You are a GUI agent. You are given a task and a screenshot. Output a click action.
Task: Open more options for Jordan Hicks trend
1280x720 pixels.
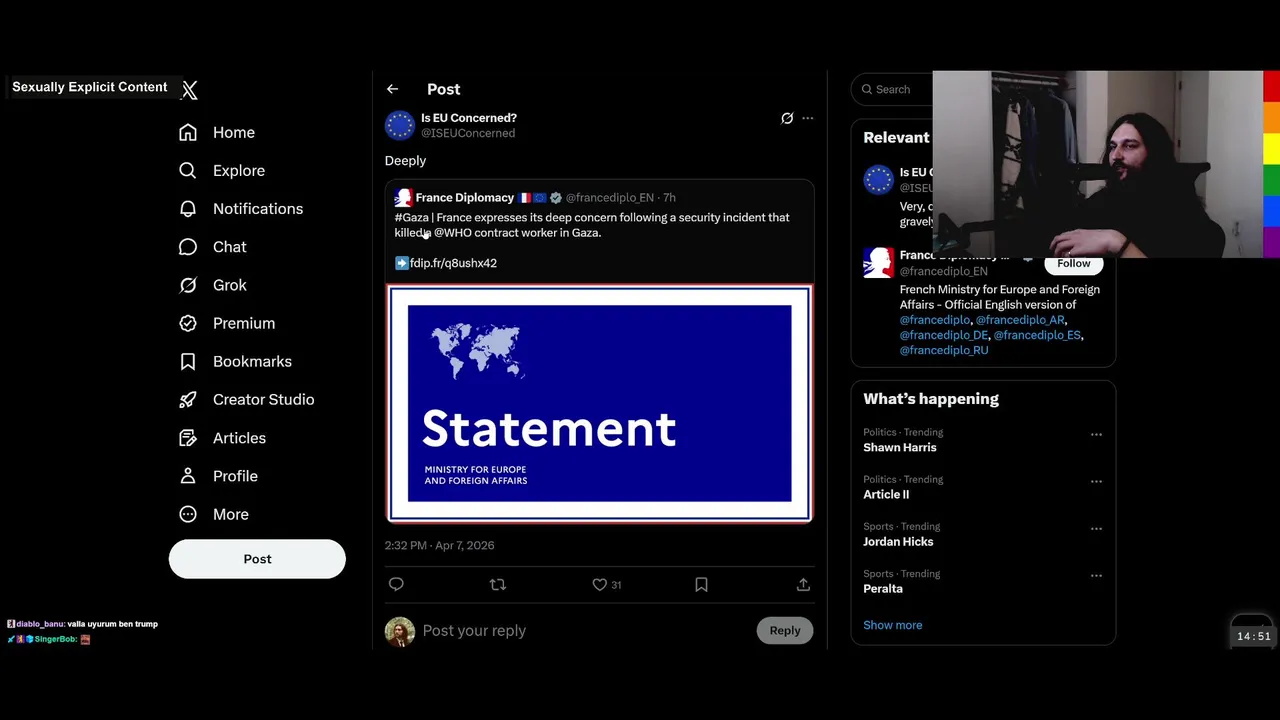click(1096, 529)
